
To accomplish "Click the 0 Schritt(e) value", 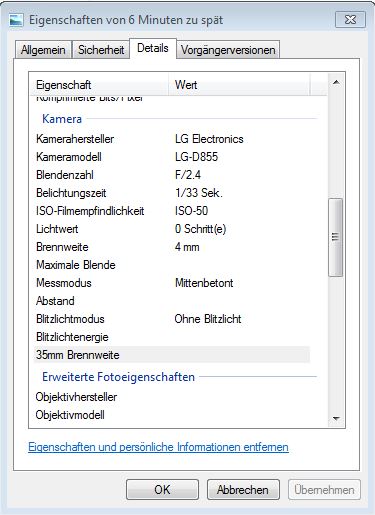I will click(x=200, y=229).
